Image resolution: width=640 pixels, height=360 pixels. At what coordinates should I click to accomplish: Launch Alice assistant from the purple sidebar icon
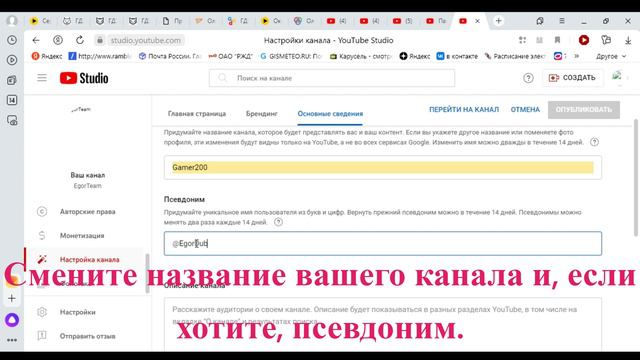(12, 319)
